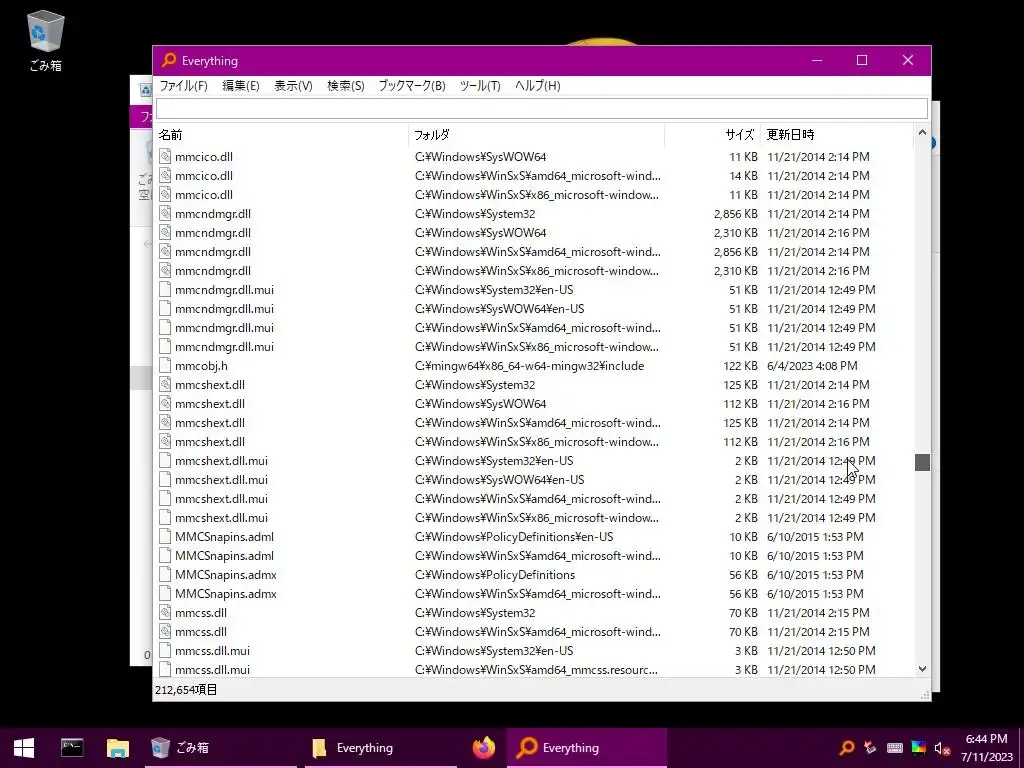Click icon of MMCSnapins.admx in PolicyDefinitions row
The width and height of the screenshot is (1024, 768).
[165, 575]
